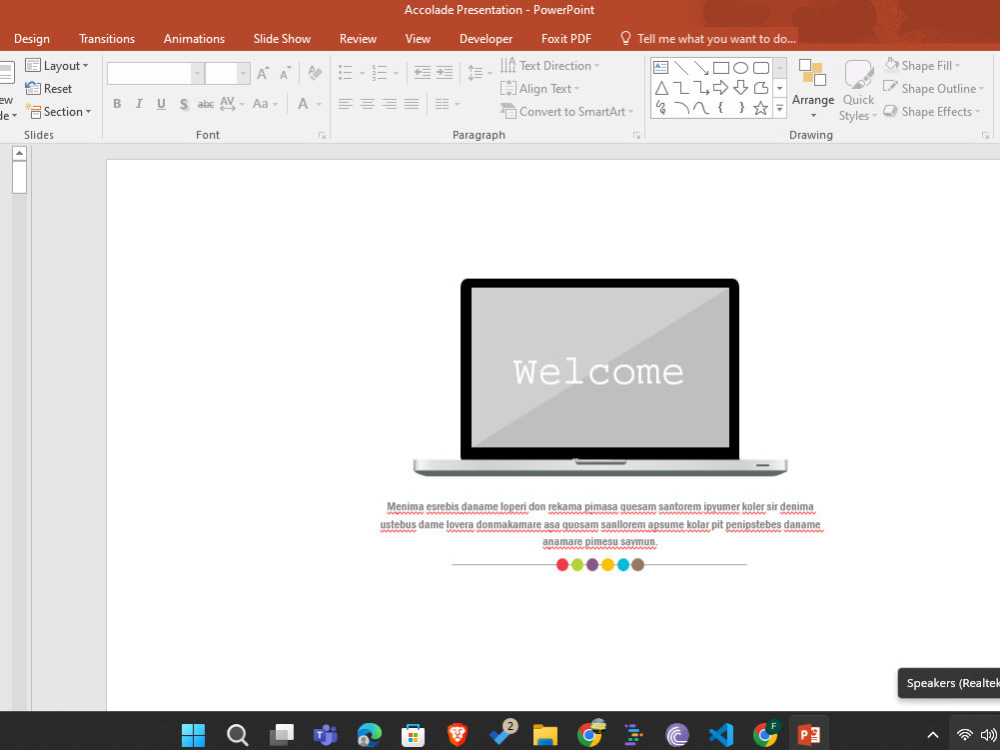Open Chrome from the taskbar
Image resolution: width=1000 pixels, height=750 pixels.
589,733
